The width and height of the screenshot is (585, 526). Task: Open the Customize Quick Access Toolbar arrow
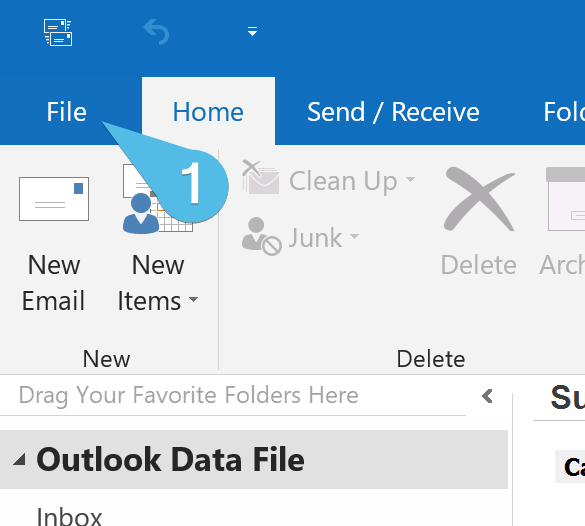click(x=253, y=31)
